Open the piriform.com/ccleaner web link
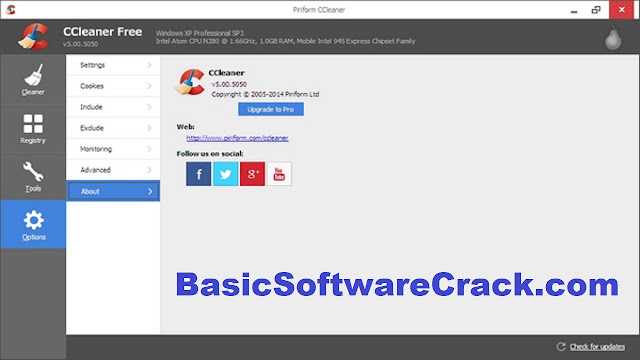 point(237,138)
